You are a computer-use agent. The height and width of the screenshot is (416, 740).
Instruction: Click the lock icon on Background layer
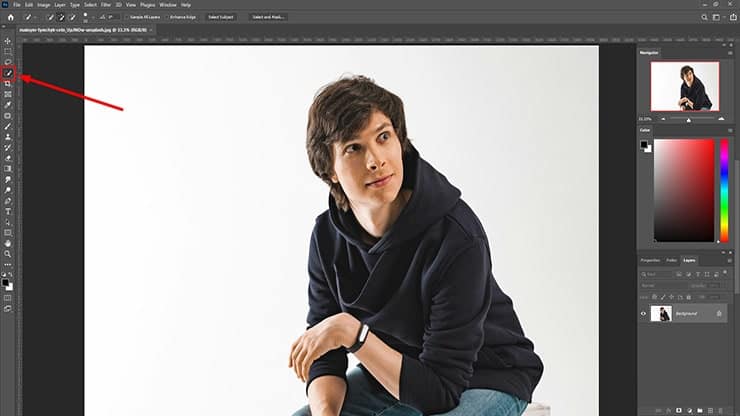720,314
